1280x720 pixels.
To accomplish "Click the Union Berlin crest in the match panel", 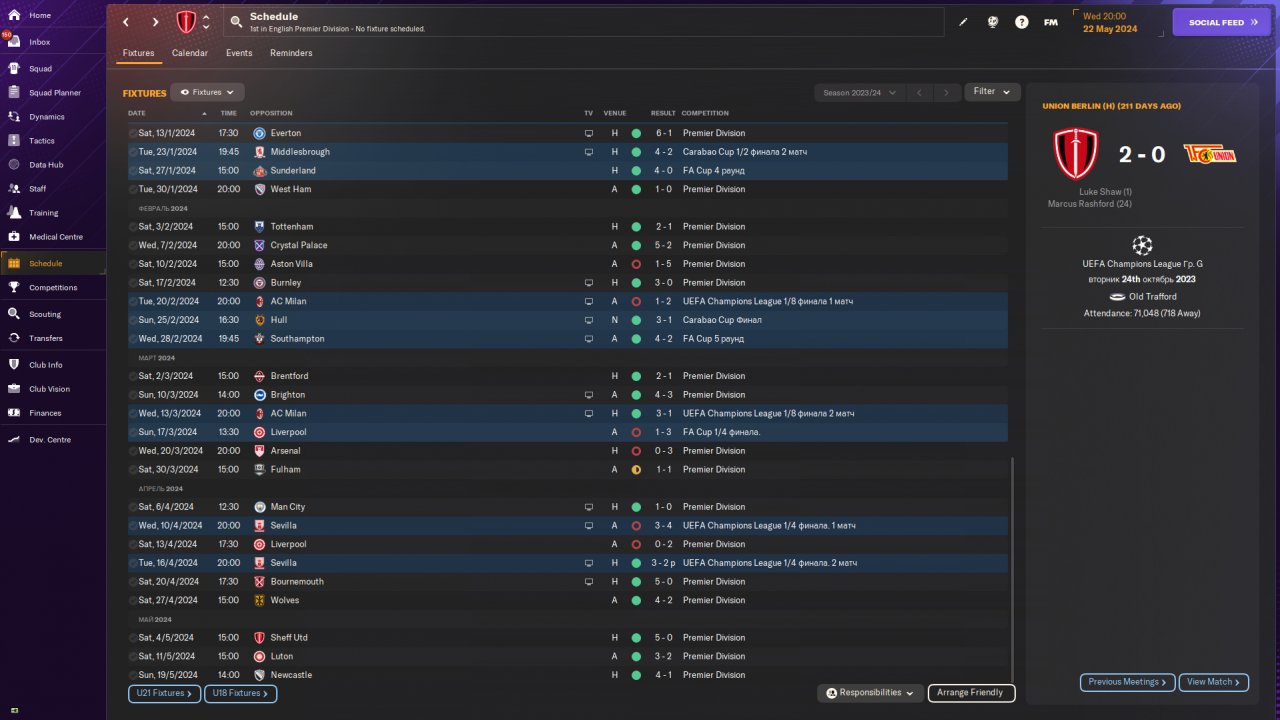I will 1210,154.
